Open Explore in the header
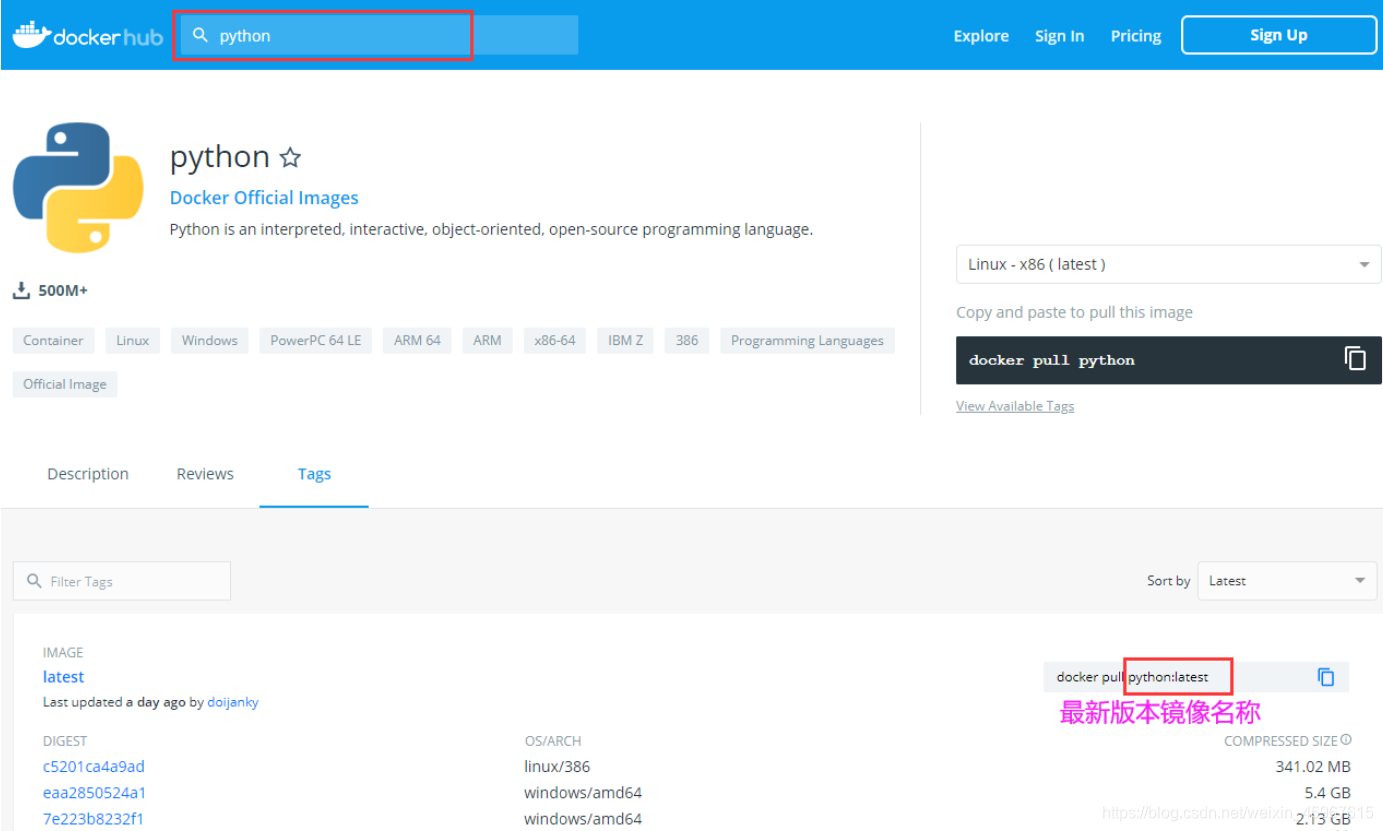Screen dimensions: 1383x831 coord(981,36)
